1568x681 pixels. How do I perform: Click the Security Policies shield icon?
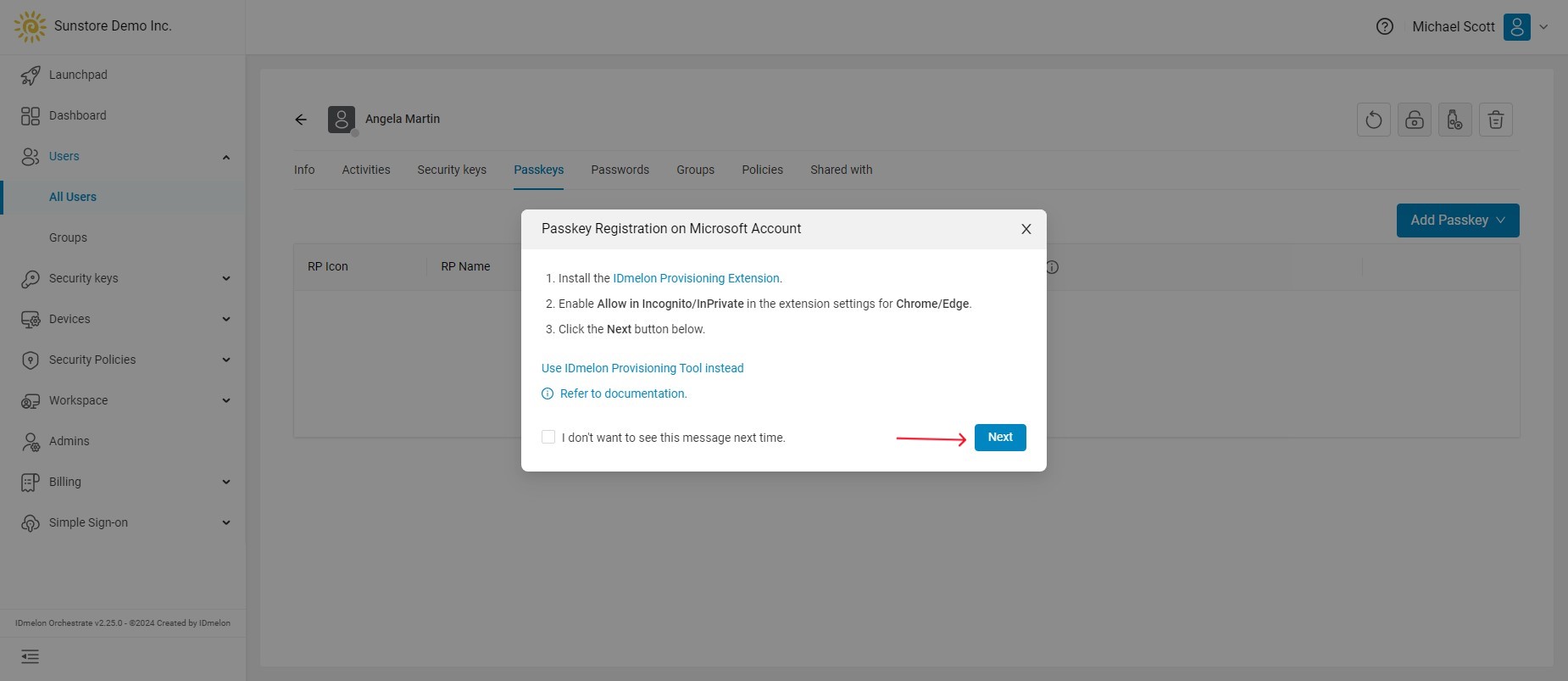click(x=31, y=360)
